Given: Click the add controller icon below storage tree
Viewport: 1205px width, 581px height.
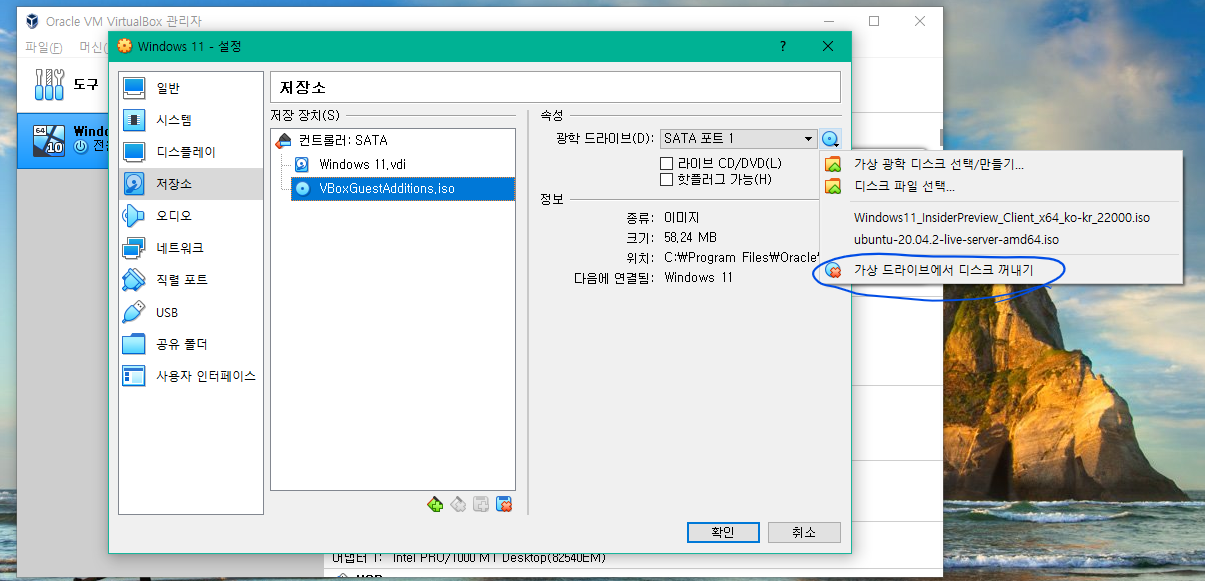Looking at the screenshot, I should pyautogui.click(x=435, y=505).
